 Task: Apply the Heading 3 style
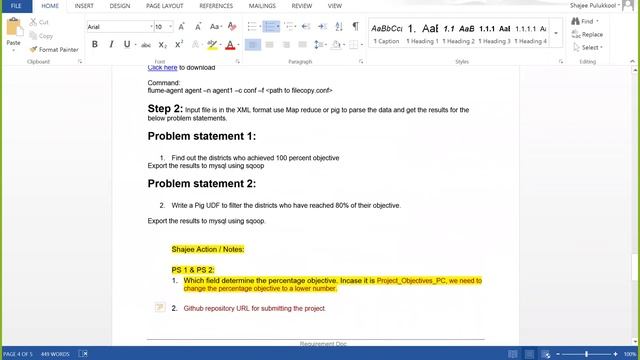pyautogui.click(x=494, y=33)
